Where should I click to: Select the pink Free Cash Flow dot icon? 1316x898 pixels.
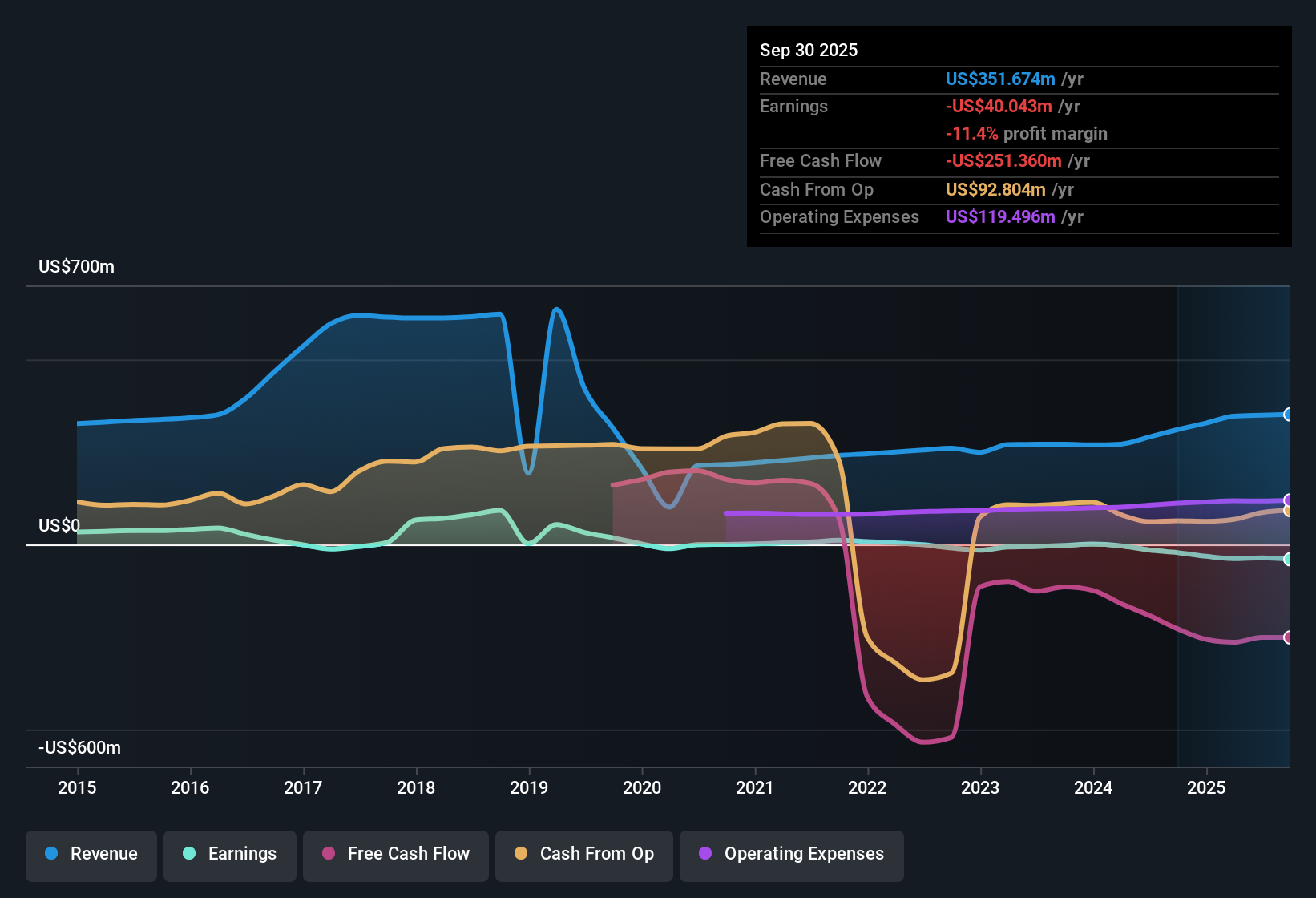point(328,854)
